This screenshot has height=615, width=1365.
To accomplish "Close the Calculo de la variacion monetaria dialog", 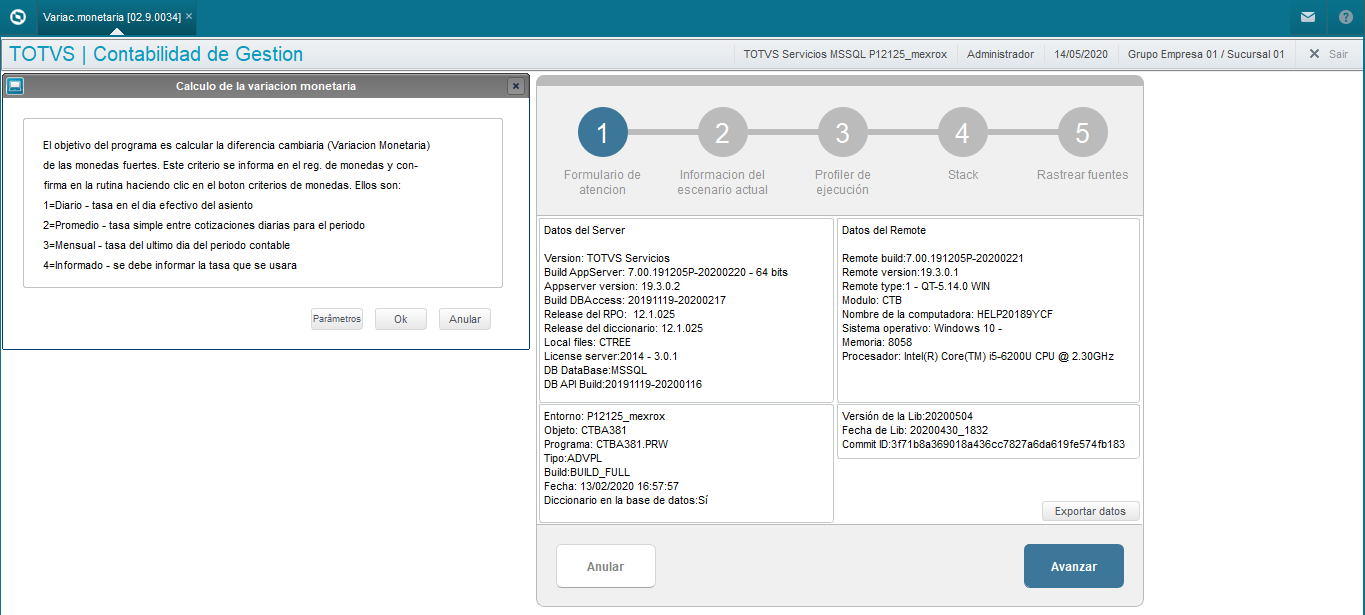I will pos(516,86).
